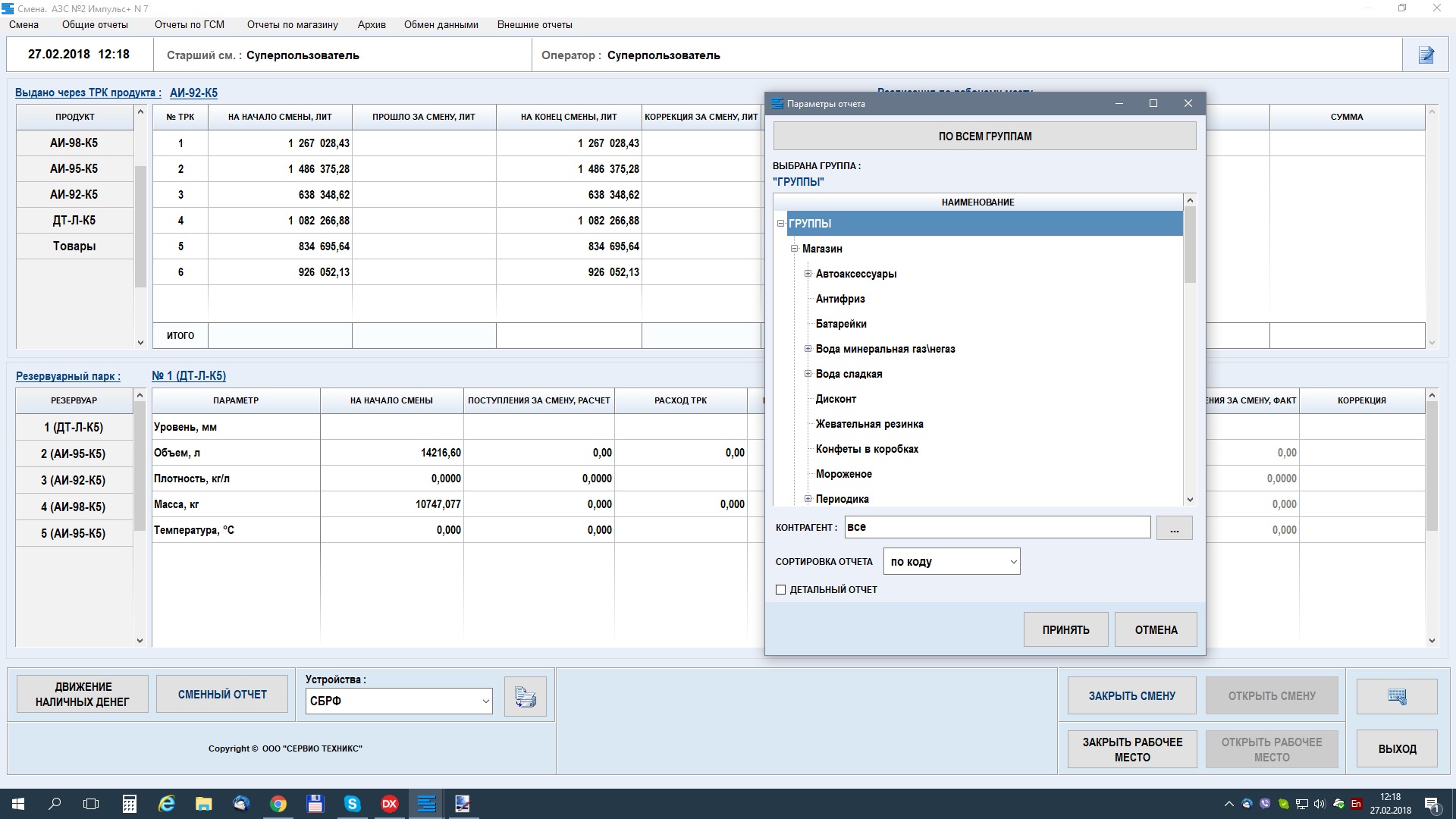Open File Explorer on taskbar
The image size is (1456, 819).
click(x=203, y=804)
